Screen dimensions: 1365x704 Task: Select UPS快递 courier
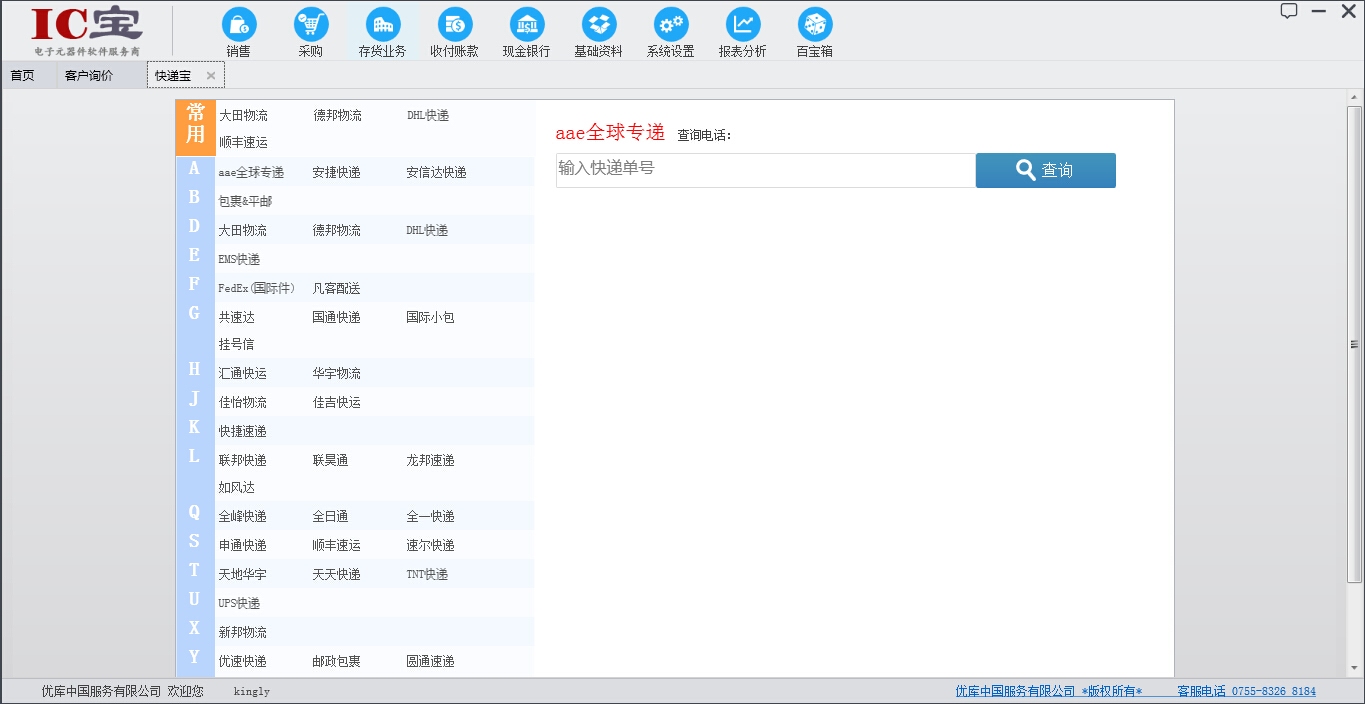(x=239, y=604)
